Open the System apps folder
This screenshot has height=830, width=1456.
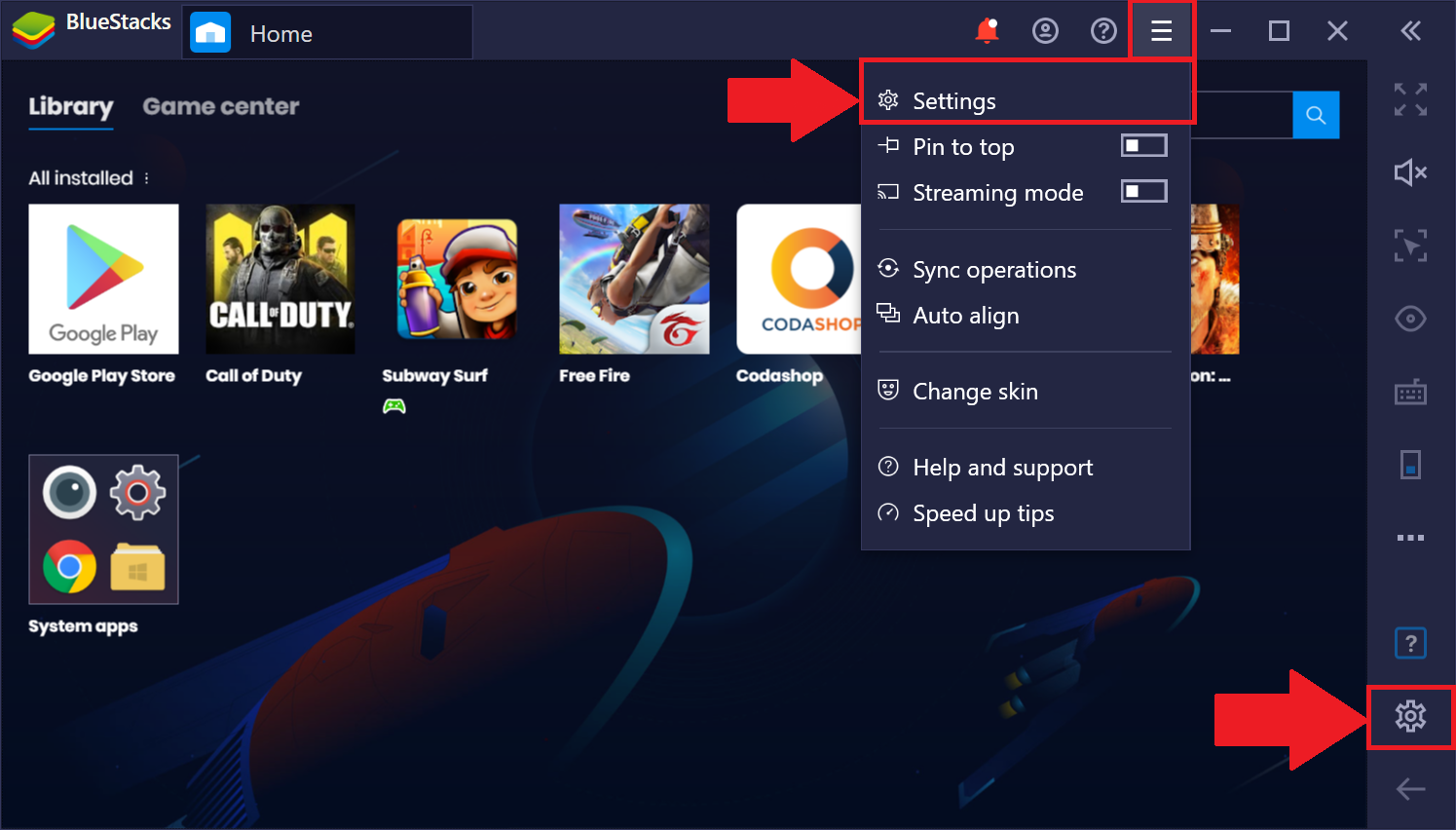pos(103,529)
